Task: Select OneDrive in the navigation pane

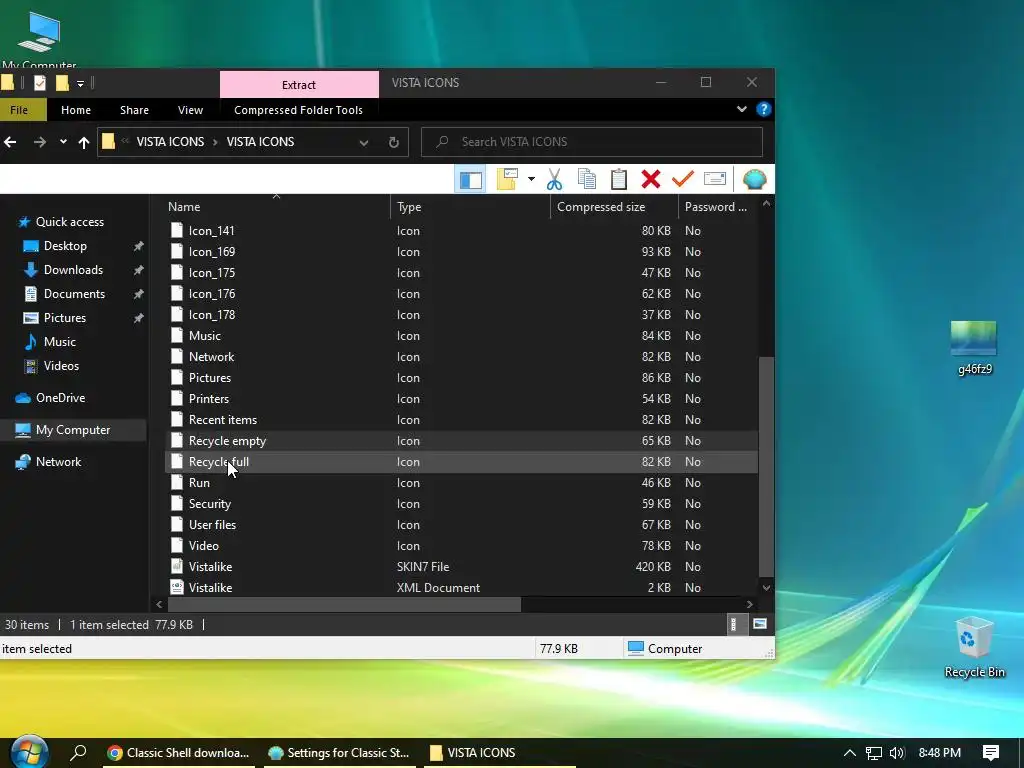Action: (x=60, y=398)
